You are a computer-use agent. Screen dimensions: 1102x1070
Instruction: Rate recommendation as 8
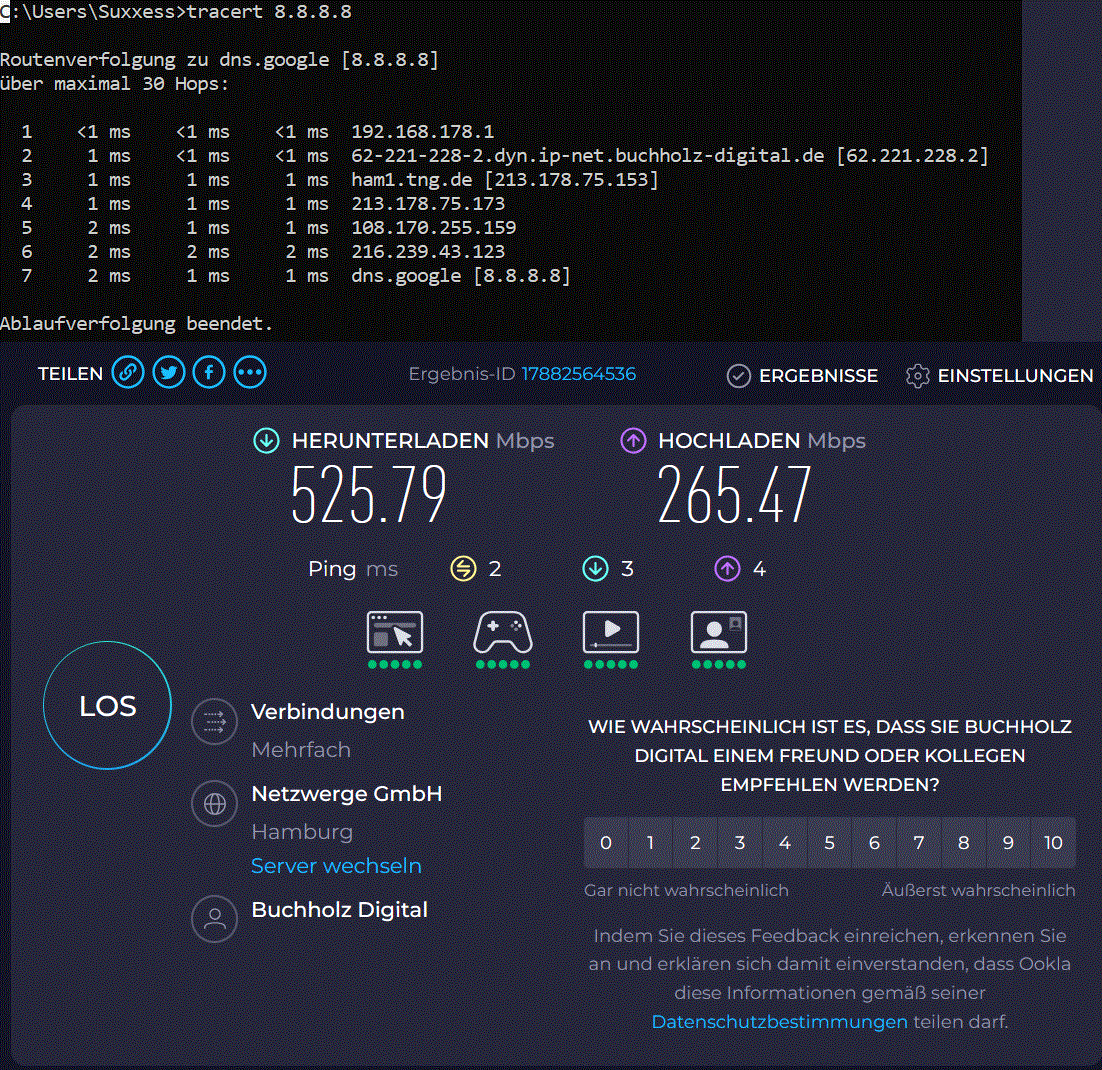click(964, 842)
